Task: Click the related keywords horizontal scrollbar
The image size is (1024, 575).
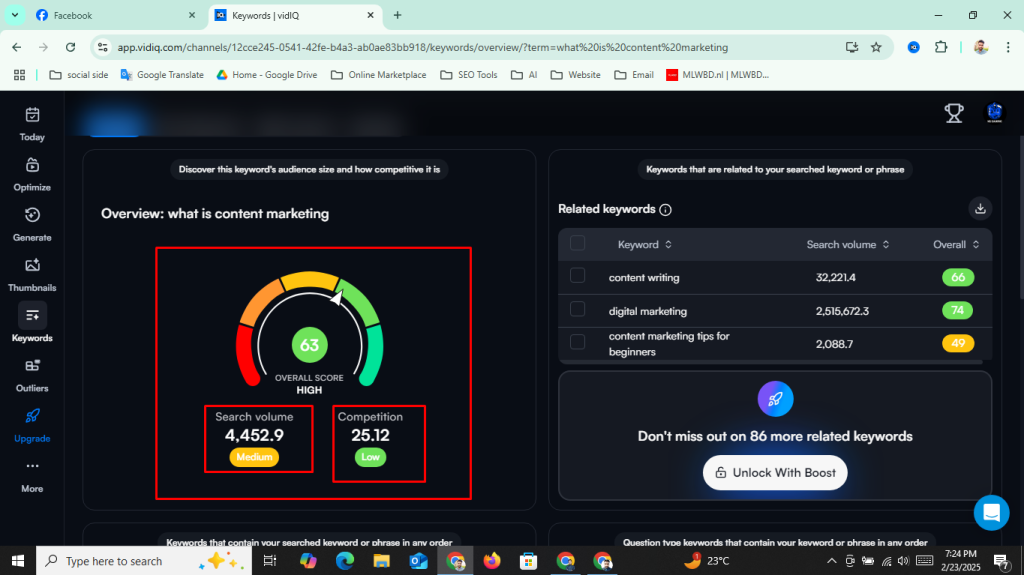Action: click(x=771, y=361)
